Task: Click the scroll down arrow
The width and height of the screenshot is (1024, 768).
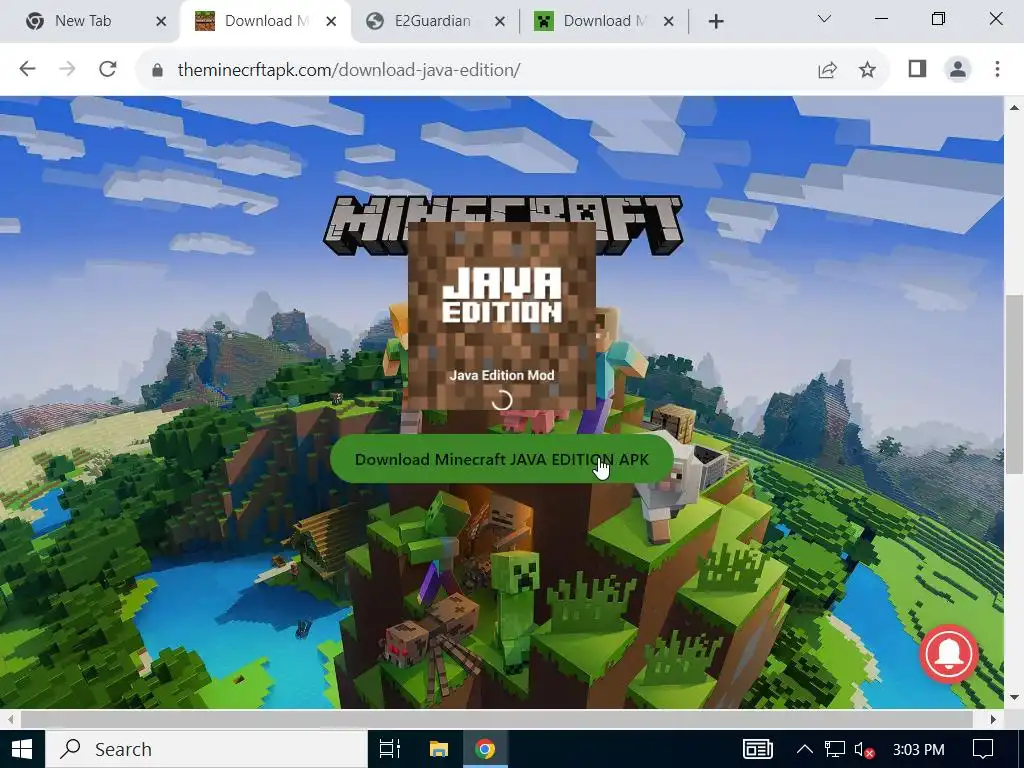Action: [1014, 698]
